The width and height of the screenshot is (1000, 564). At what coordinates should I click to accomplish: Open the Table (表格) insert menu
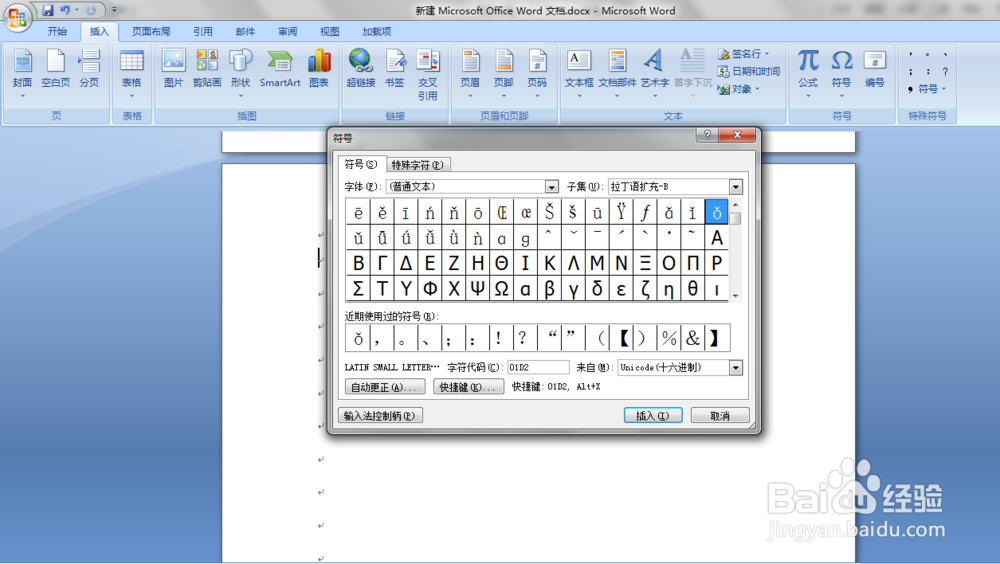[131, 73]
